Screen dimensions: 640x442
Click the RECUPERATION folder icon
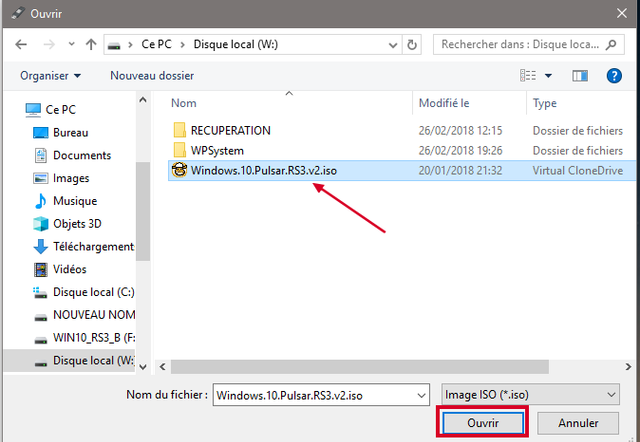pyautogui.click(x=180, y=130)
